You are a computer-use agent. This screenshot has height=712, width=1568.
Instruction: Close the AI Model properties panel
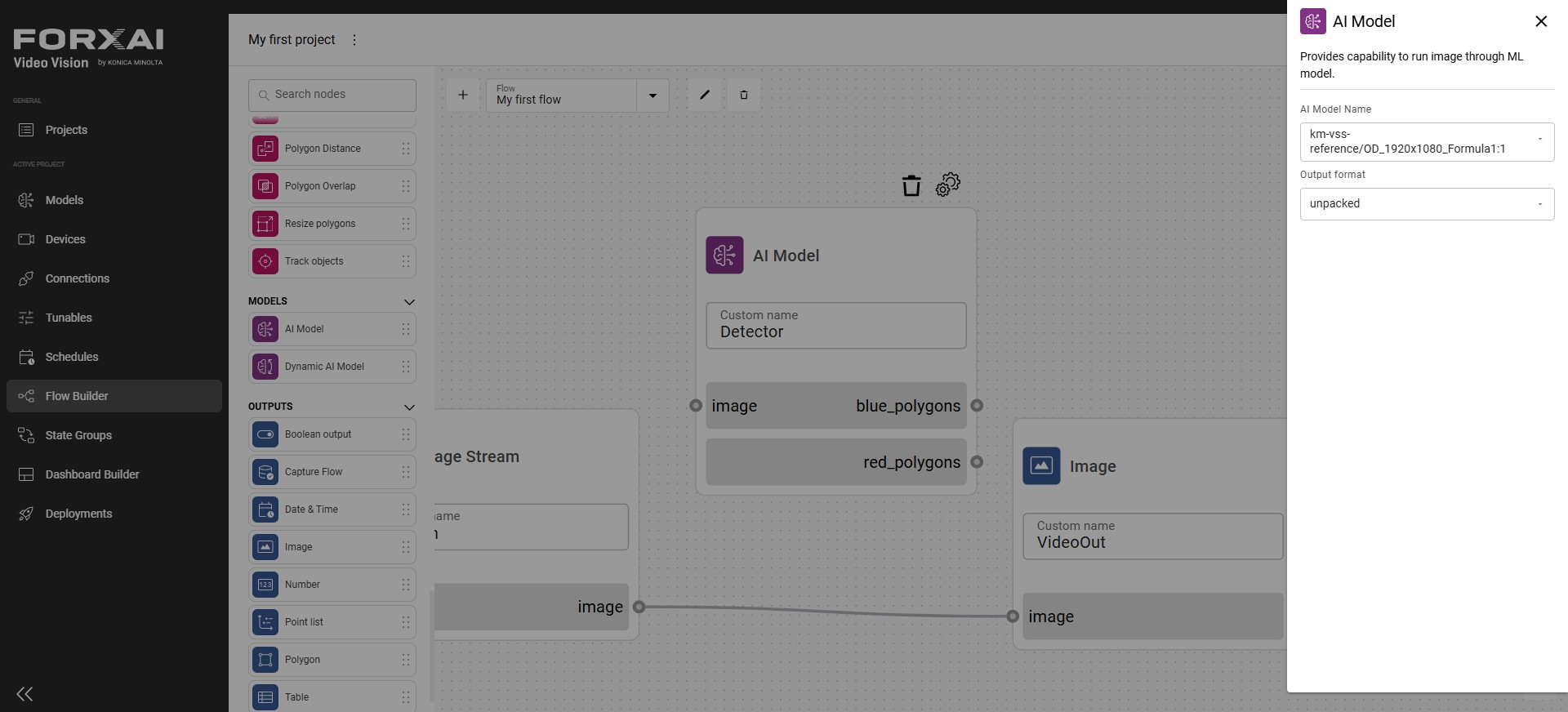[x=1541, y=21]
